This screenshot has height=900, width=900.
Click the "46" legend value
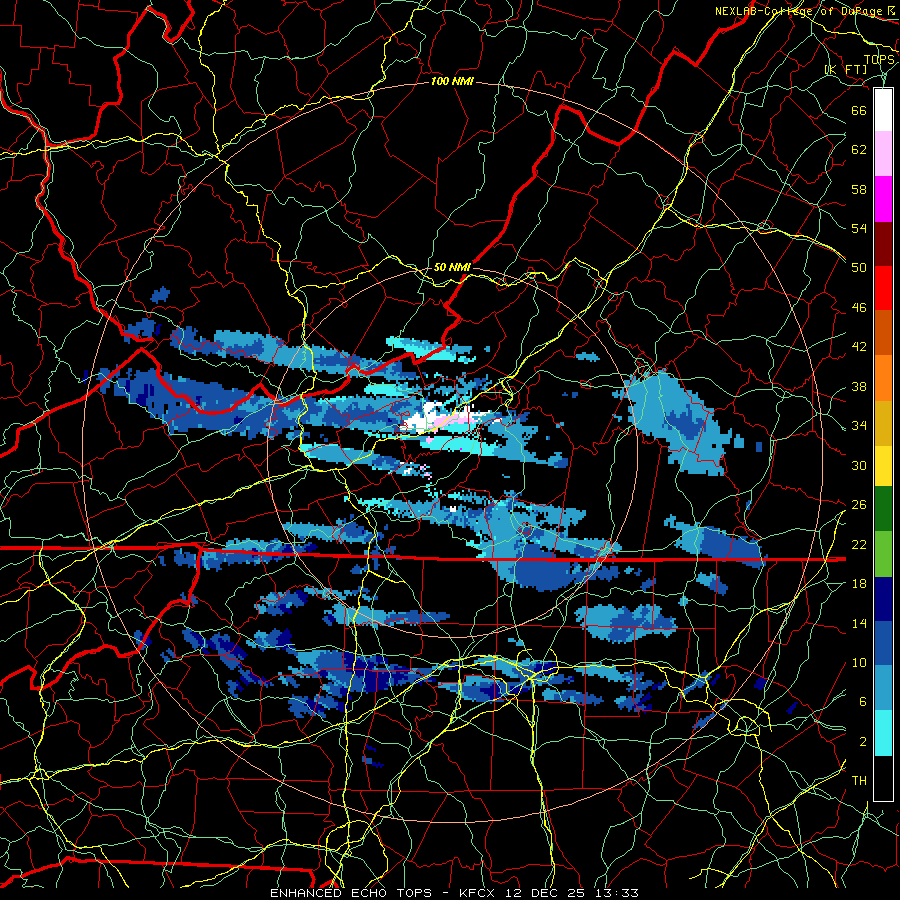pos(859,308)
